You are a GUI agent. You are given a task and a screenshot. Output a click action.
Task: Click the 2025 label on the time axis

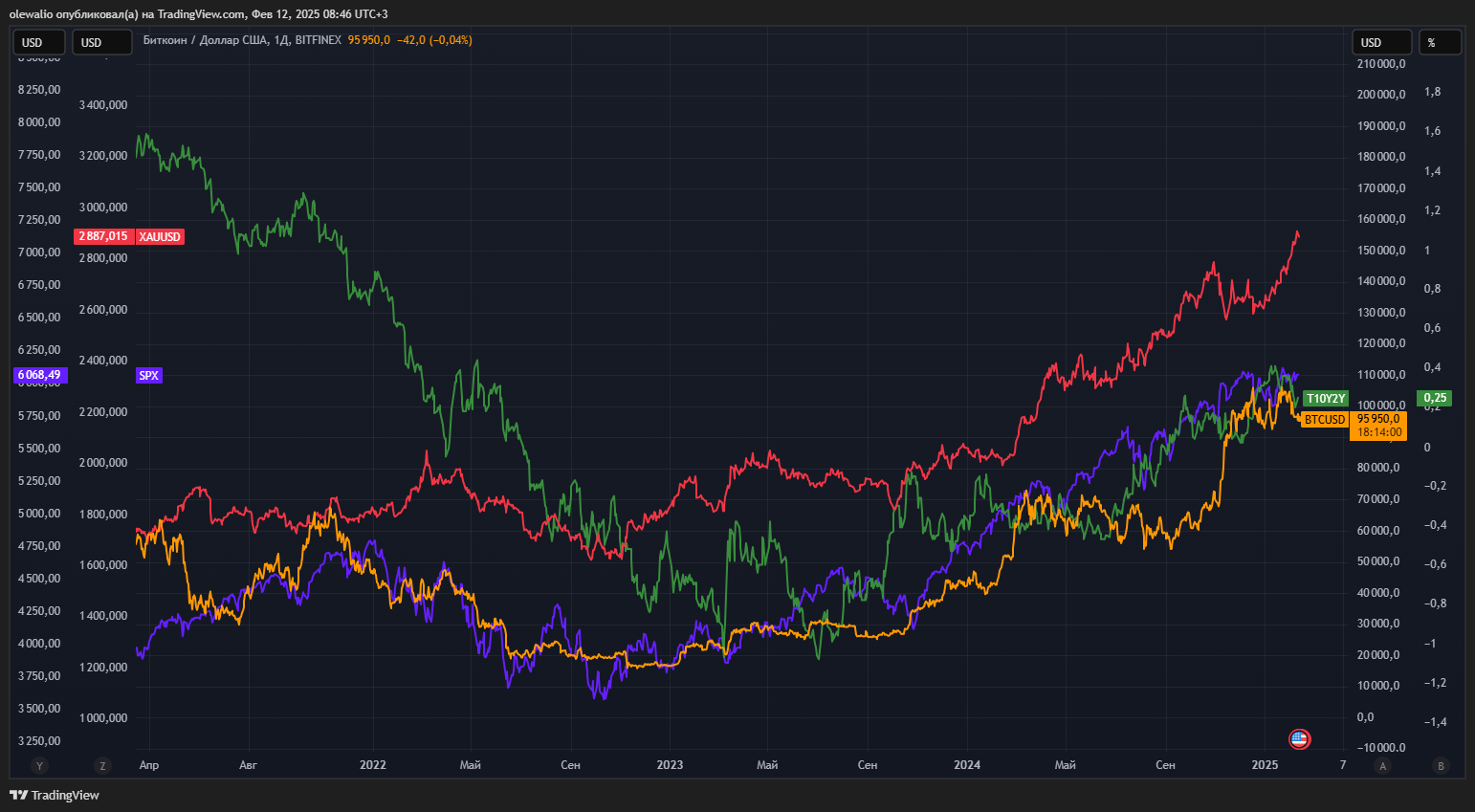[1265, 764]
